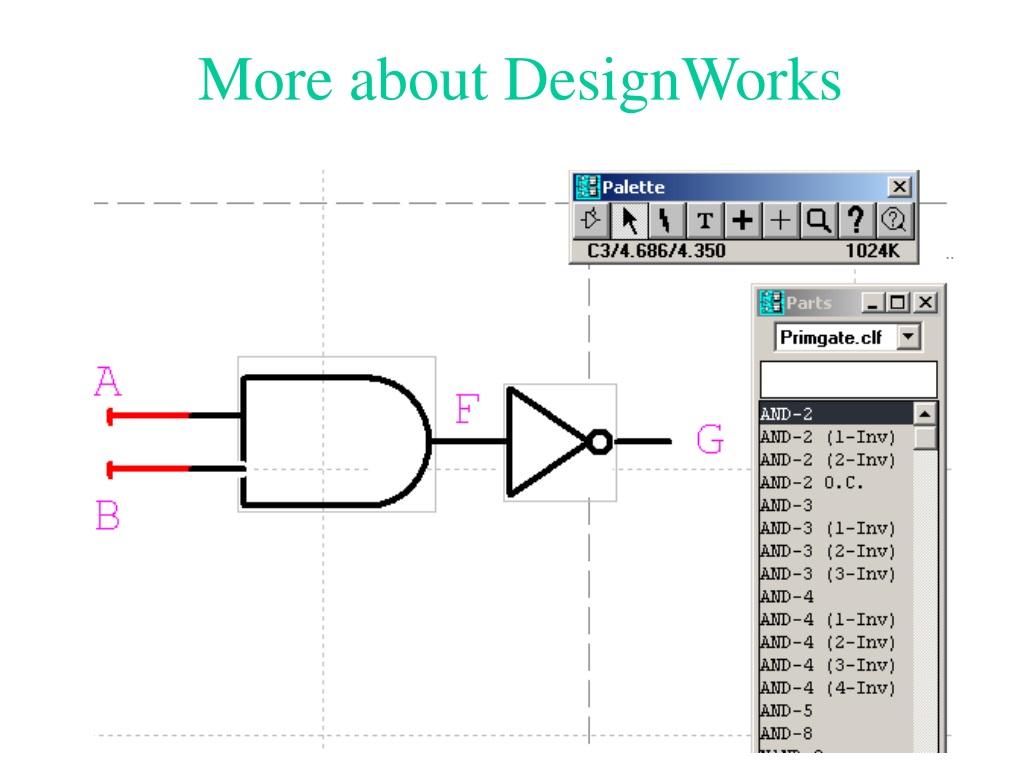Click the output signal label G
This screenshot has width=1024, height=768.
point(710,439)
